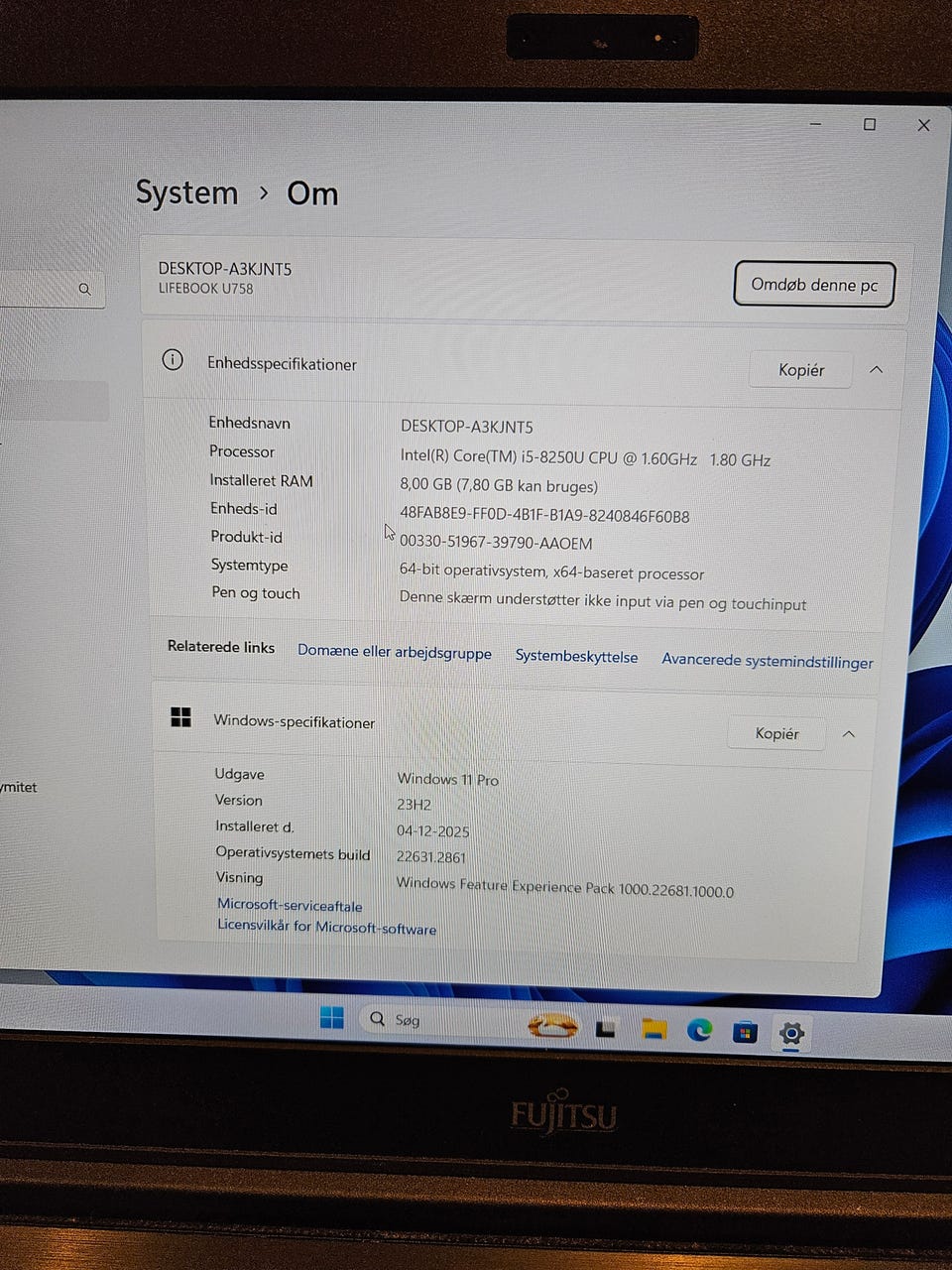Click the Intel Core i5-8250U processor value
This screenshot has width=952, height=1270.
click(585, 458)
